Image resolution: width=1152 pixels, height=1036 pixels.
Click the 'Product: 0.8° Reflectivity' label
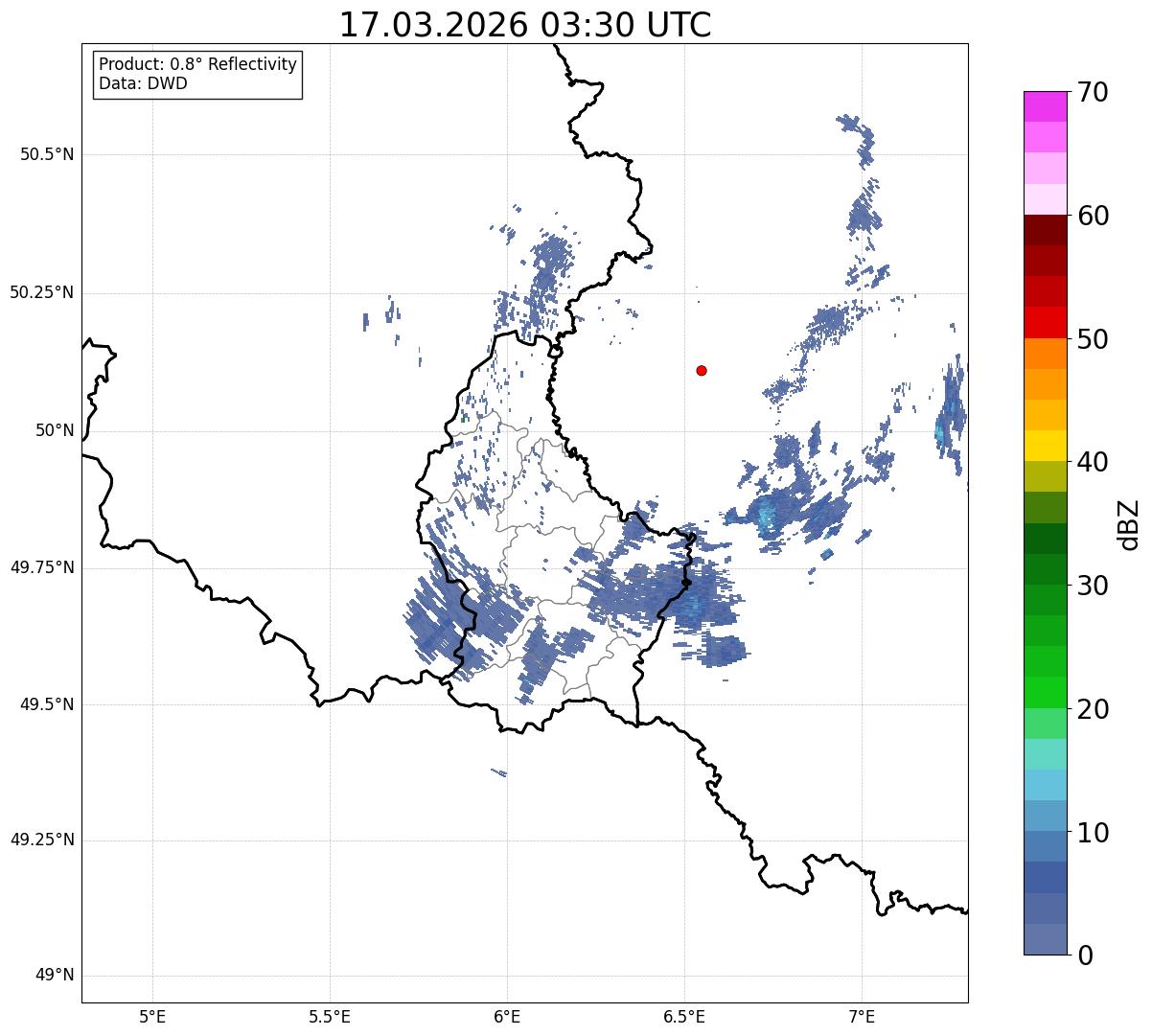[198, 64]
